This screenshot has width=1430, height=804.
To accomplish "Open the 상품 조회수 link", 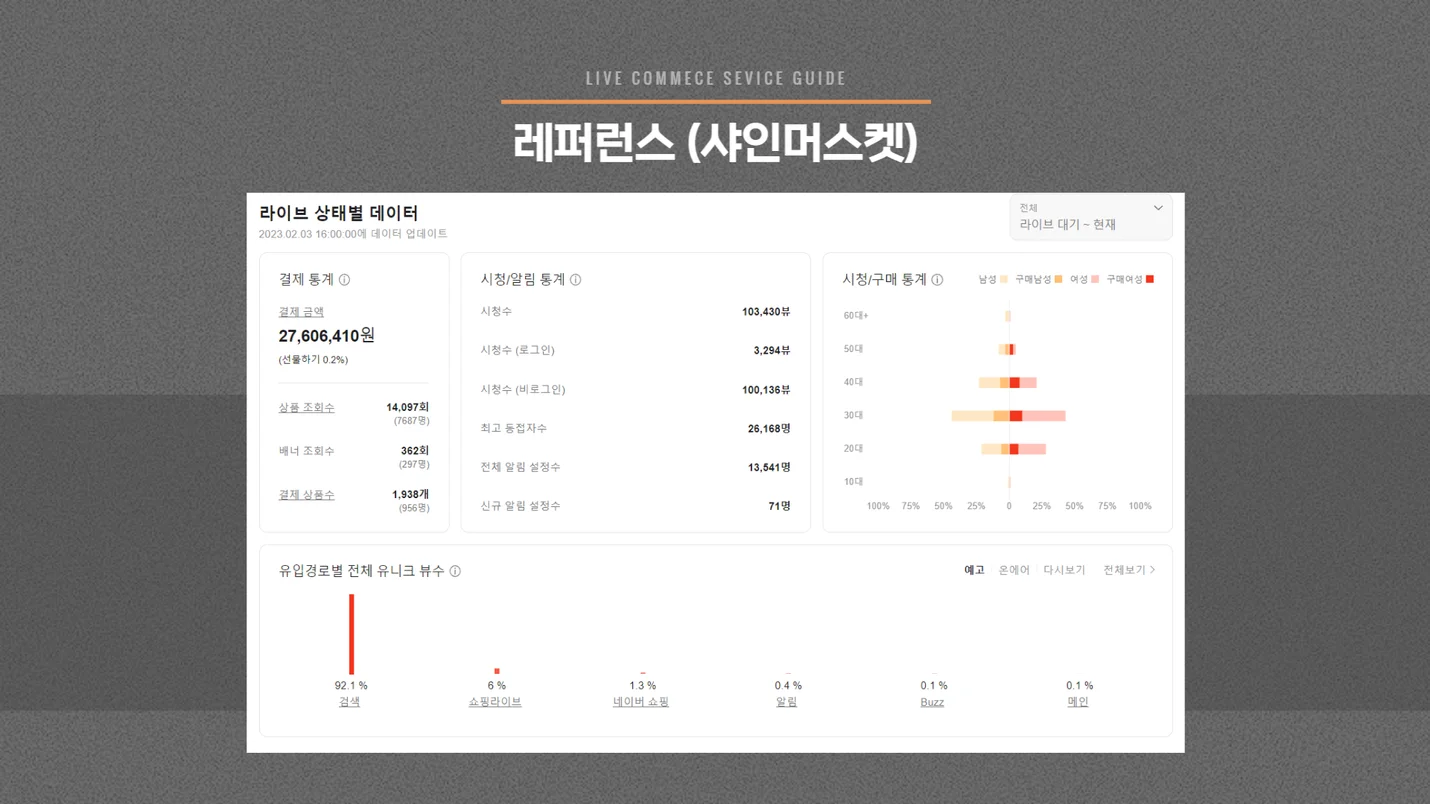I will [x=306, y=408].
